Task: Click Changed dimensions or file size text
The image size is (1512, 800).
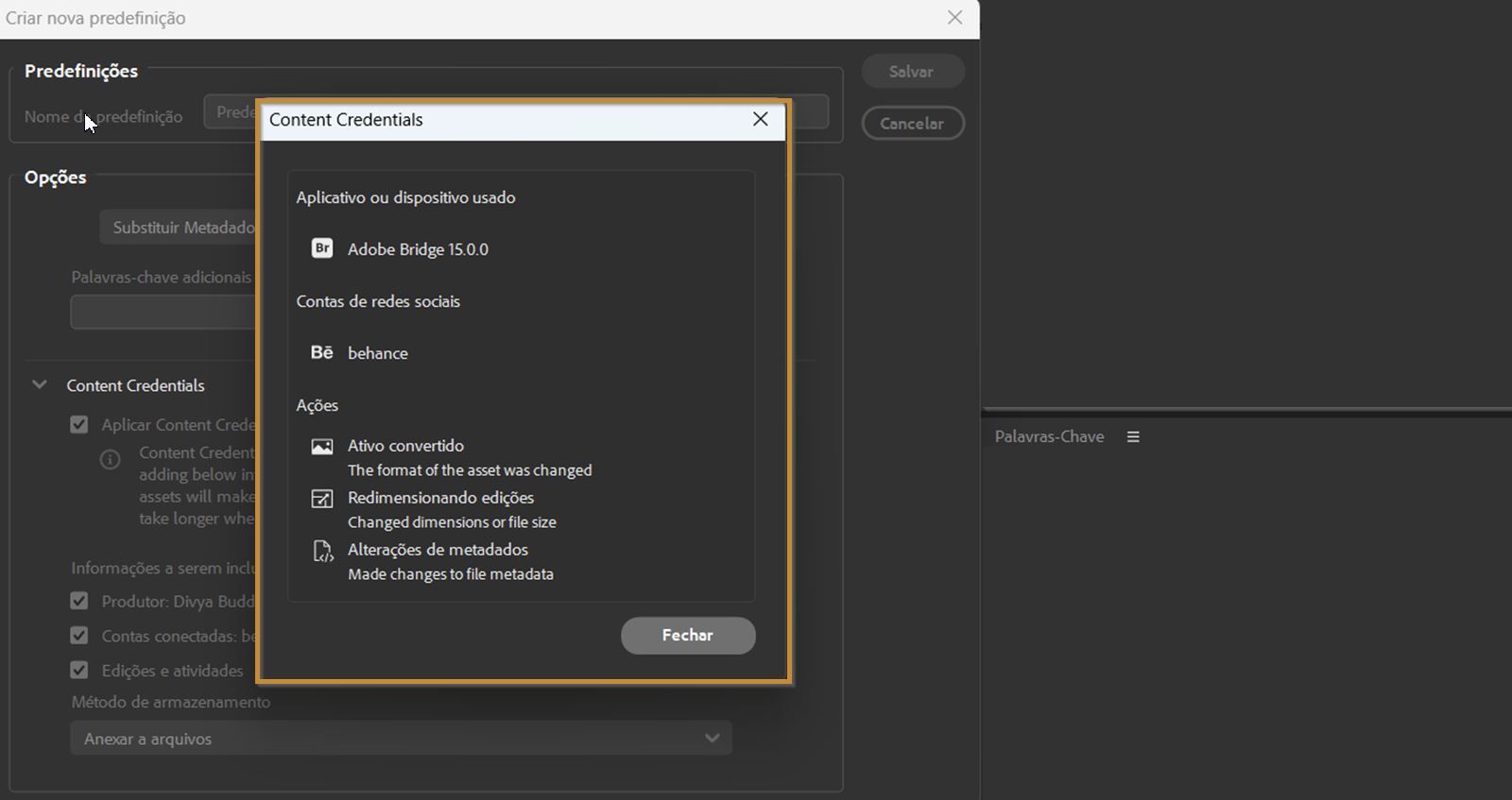Action: pos(452,522)
